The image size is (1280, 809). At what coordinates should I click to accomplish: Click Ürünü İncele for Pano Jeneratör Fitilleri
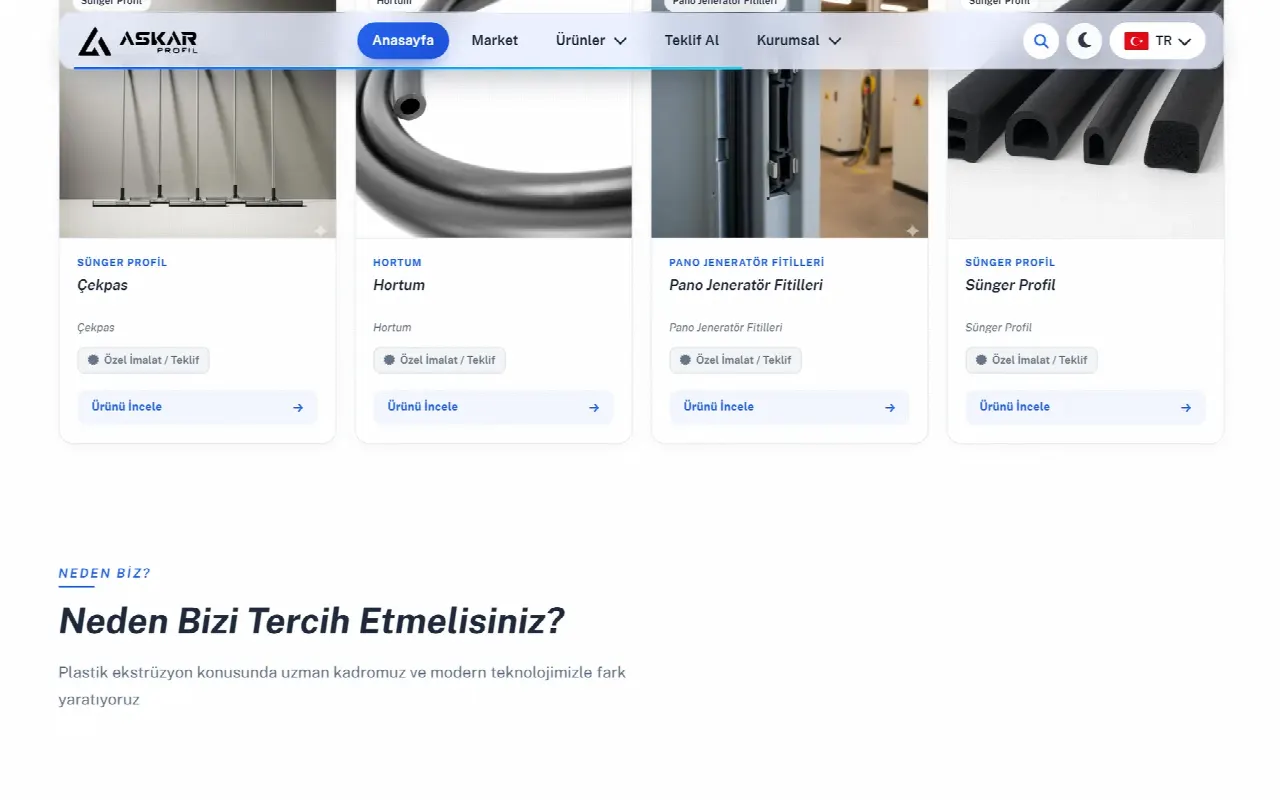(x=789, y=407)
